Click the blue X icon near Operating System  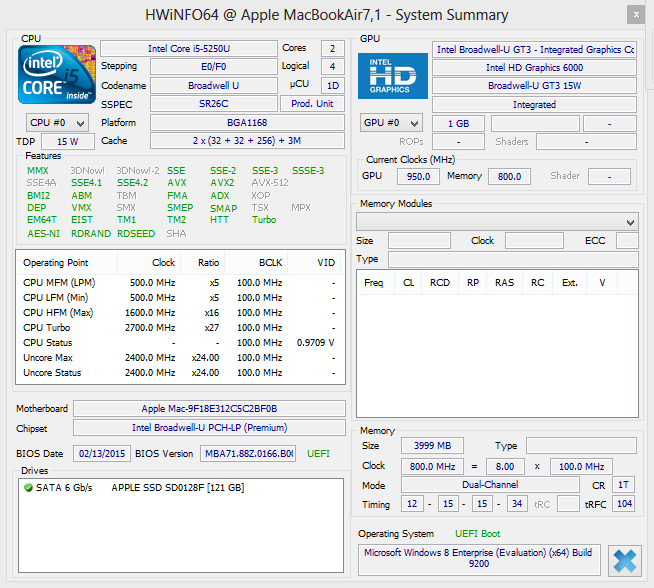[624, 560]
